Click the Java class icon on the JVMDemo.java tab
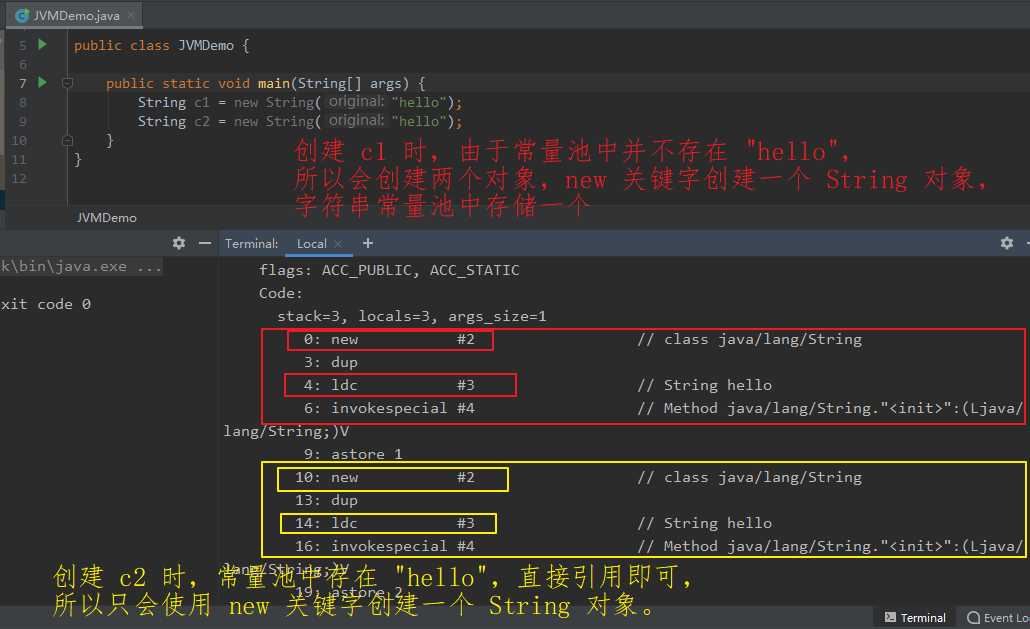1030x629 pixels. tap(22, 15)
